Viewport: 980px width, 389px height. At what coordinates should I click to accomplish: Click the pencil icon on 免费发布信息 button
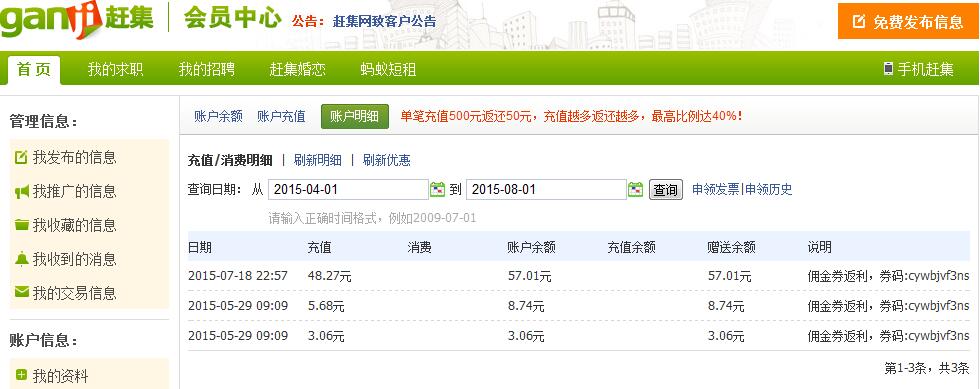[859, 22]
